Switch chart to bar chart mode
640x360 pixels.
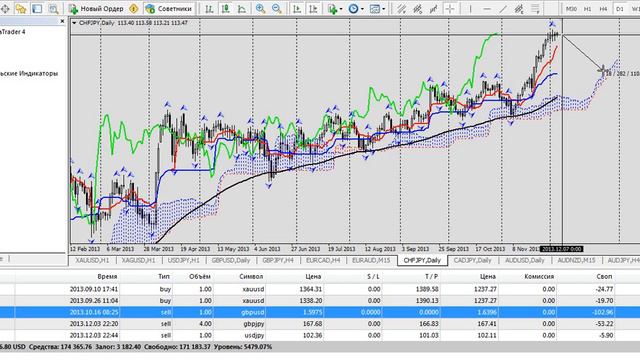(209, 9)
